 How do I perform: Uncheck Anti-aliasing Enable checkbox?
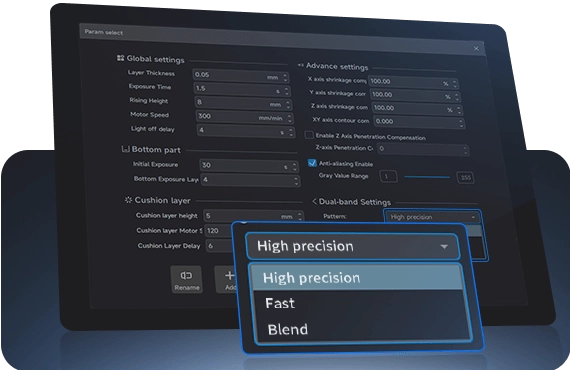[x=312, y=163]
